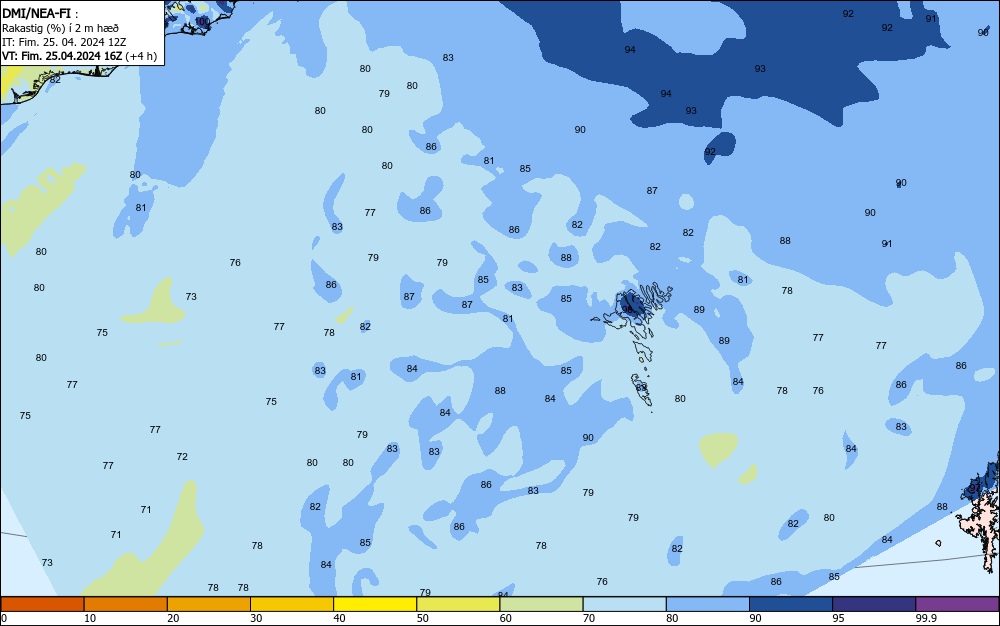Click the legend tick label 50
The width and height of the screenshot is (1000, 626).
click(422, 618)
